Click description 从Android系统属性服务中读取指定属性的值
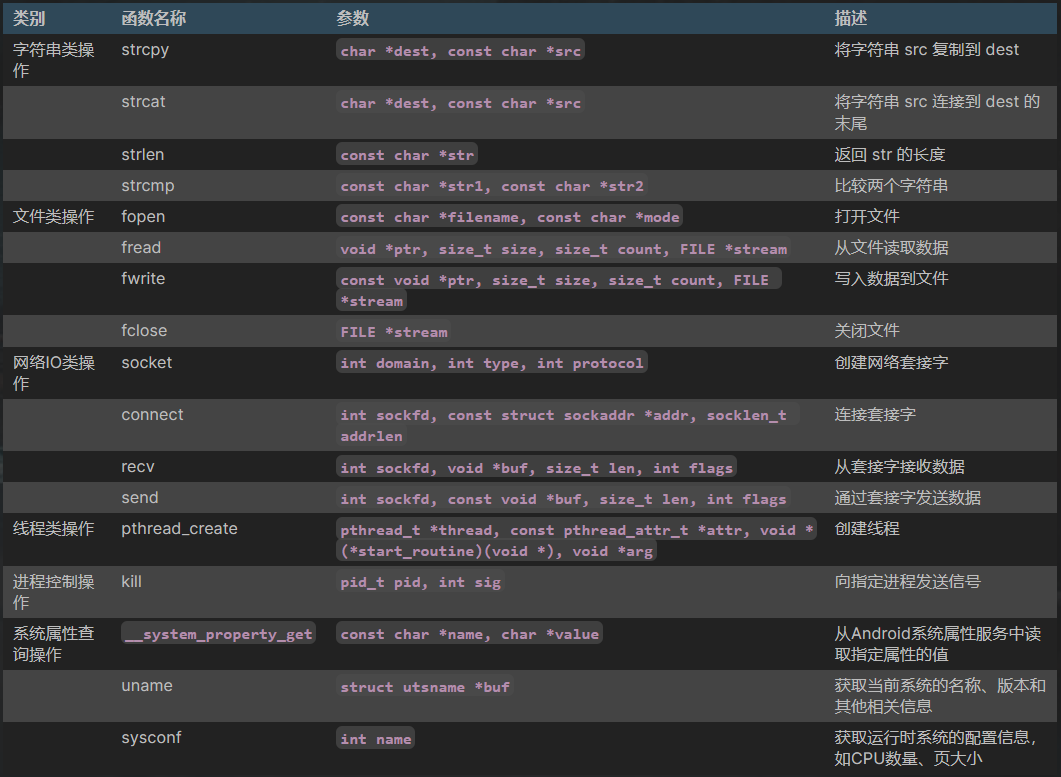 (938, 644)
